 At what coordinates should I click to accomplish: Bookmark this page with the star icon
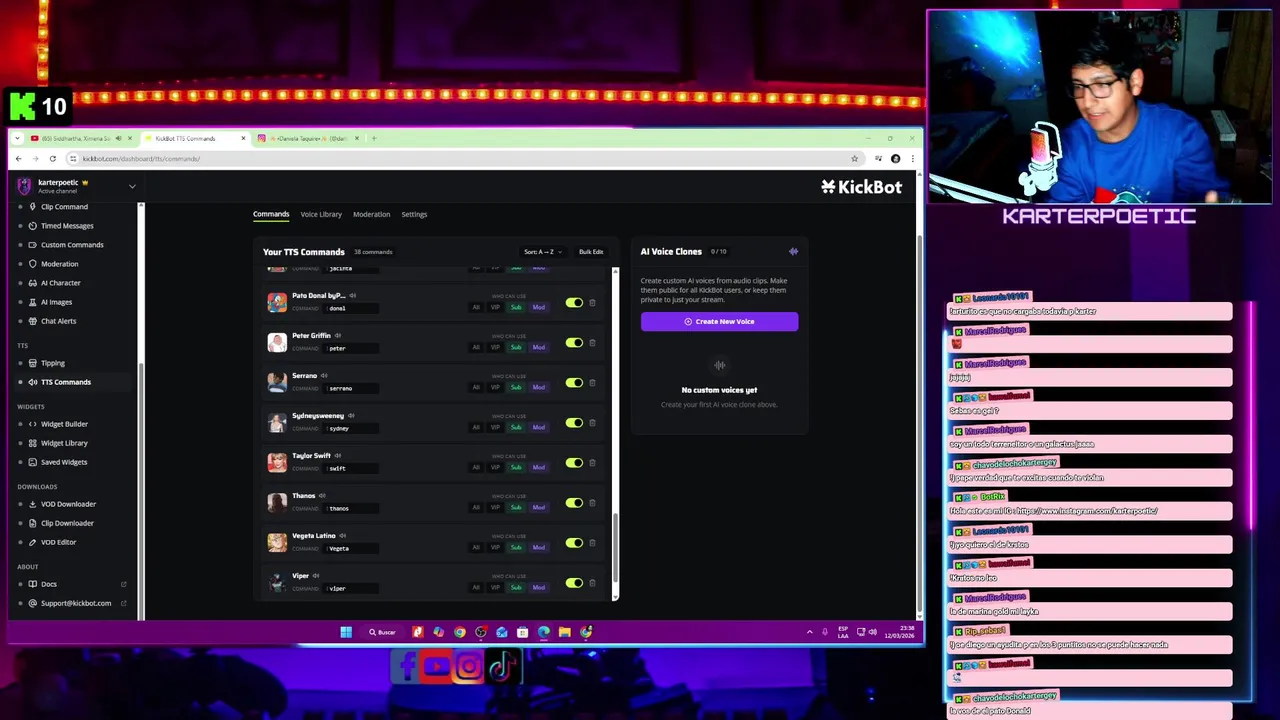854,158
